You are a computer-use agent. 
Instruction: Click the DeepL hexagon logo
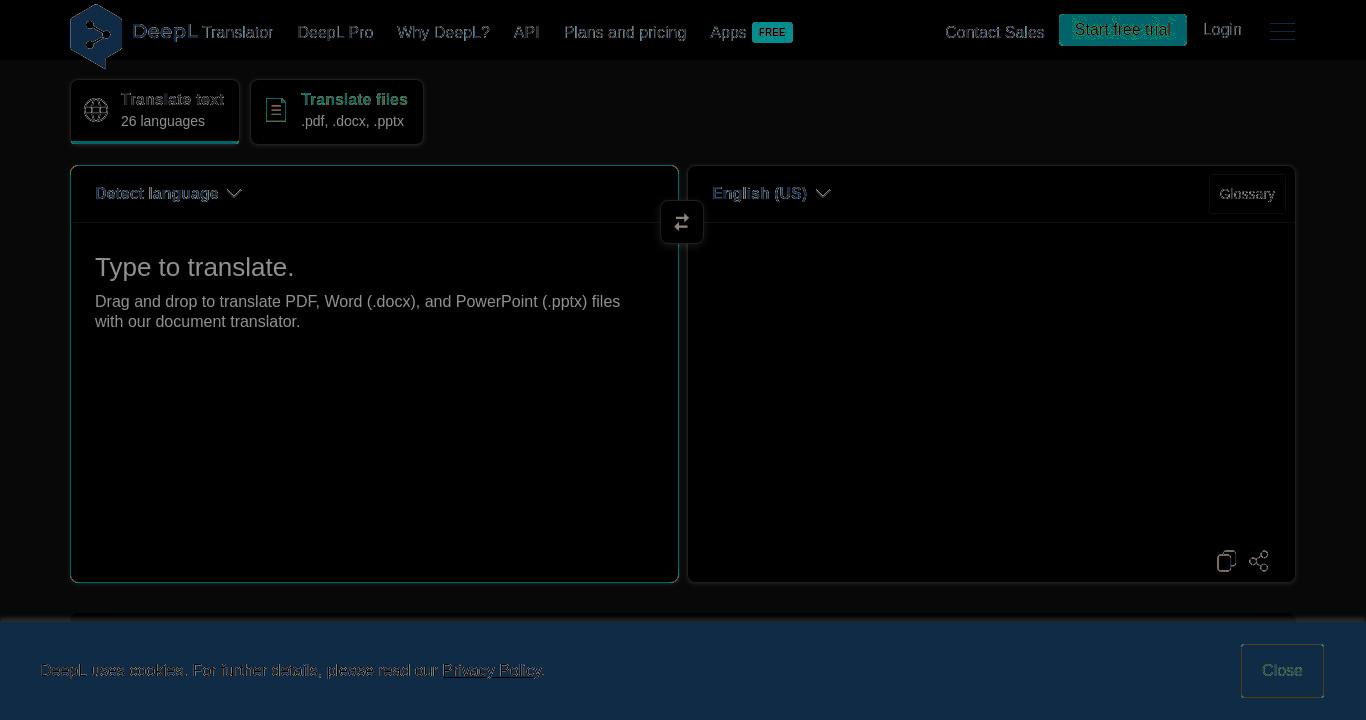pyautogui.click(x=96, y=36)
